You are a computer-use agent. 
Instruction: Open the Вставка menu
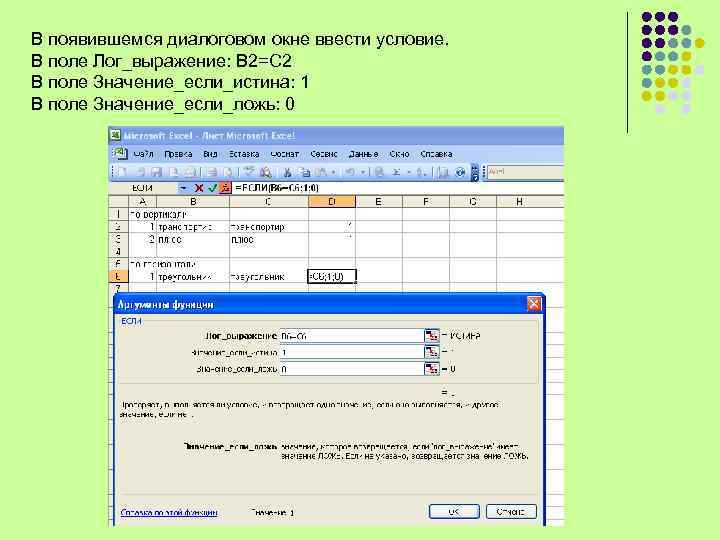pos(244,154)
